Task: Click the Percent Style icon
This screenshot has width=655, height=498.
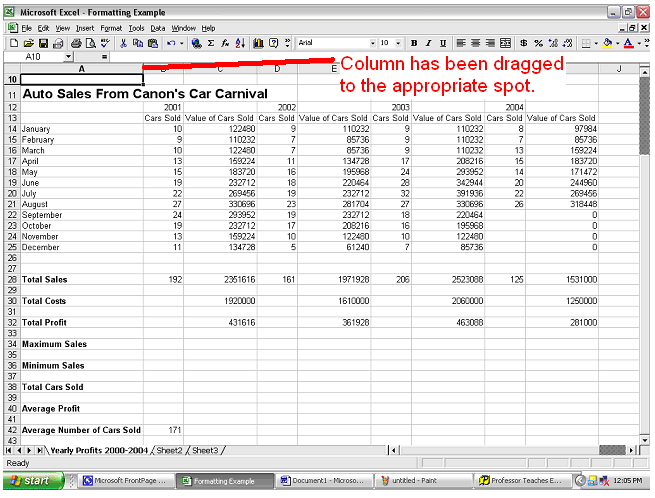Action: click(x=539, y=44)
